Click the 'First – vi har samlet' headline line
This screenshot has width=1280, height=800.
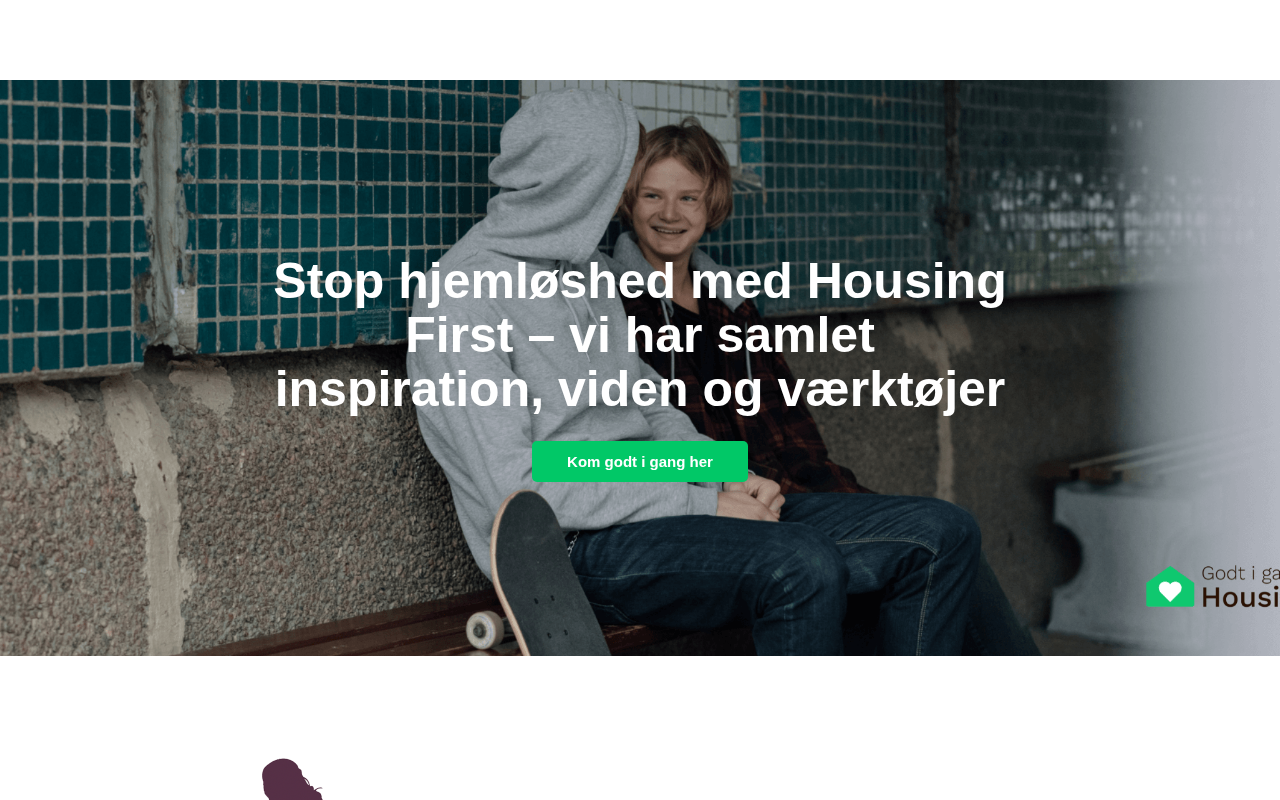tap(640, 335)
